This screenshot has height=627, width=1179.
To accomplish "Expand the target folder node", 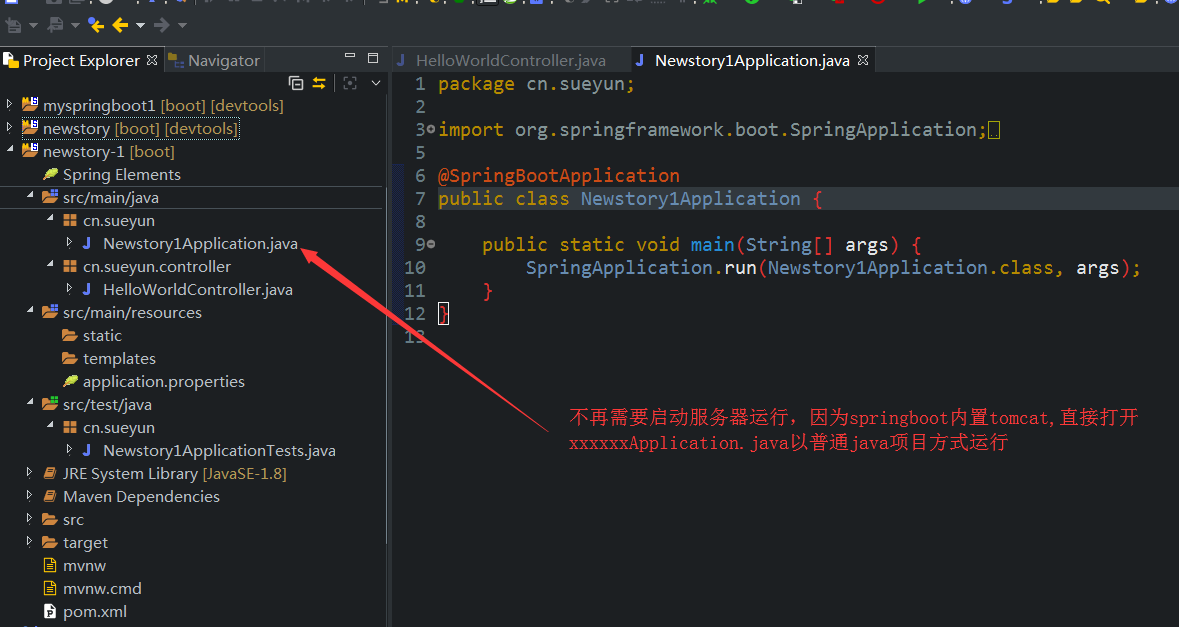I will 29,541.
